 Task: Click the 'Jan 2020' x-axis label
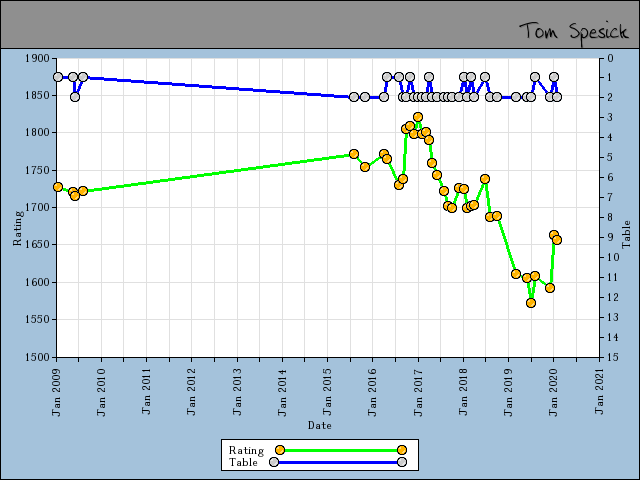553,392
